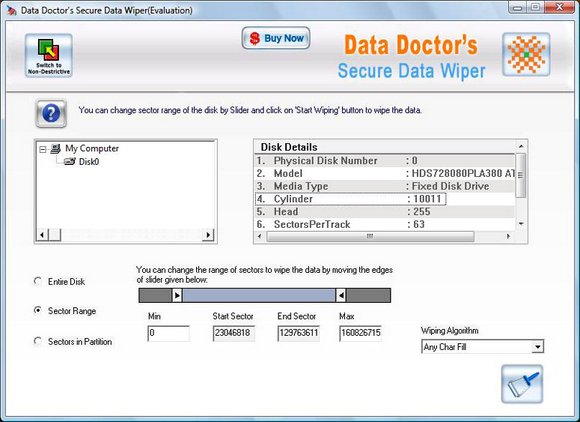The image size is (580, 422).
Task: Select Disk0 in the tree
Action: tap(89, 162)
